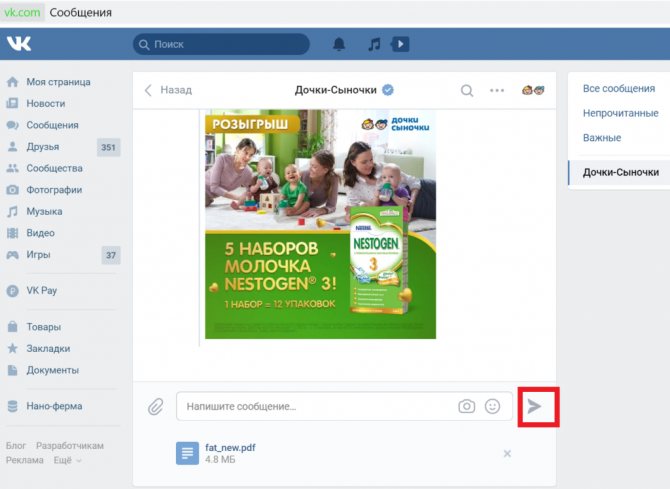Open VK Pay in sidebar
Viewport: 670px width, 489px height.
point(41,290)
